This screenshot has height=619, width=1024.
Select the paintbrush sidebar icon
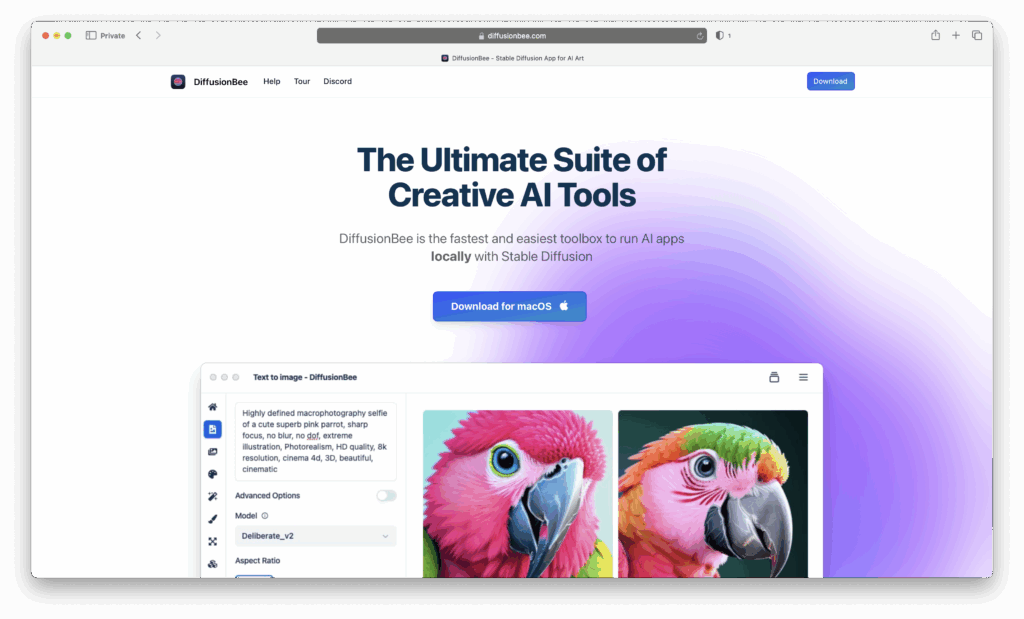[212, 519]
